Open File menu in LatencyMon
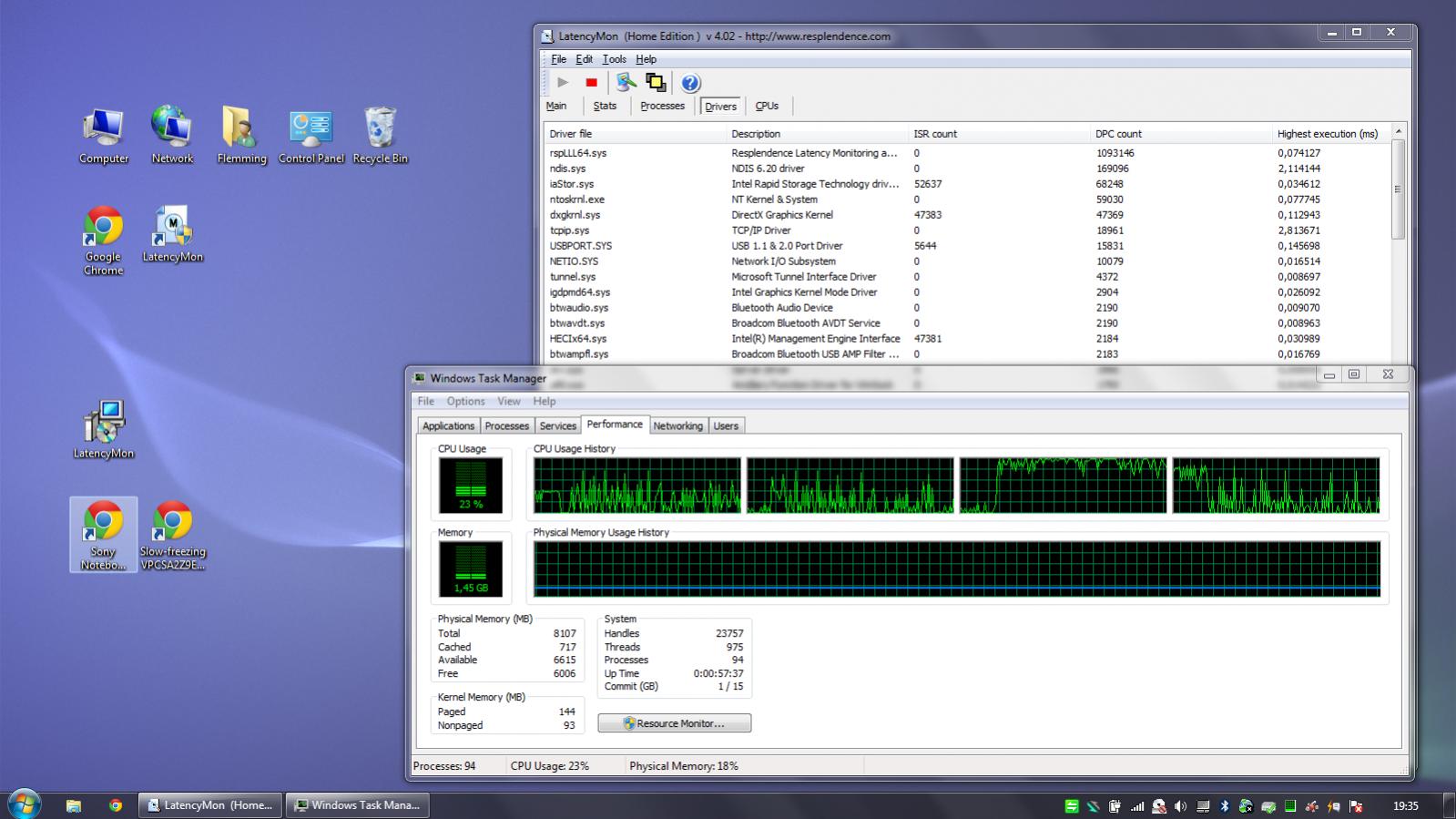Image resolution: width=1456 pixels, height=819 pixels. [x=558, y=59]
